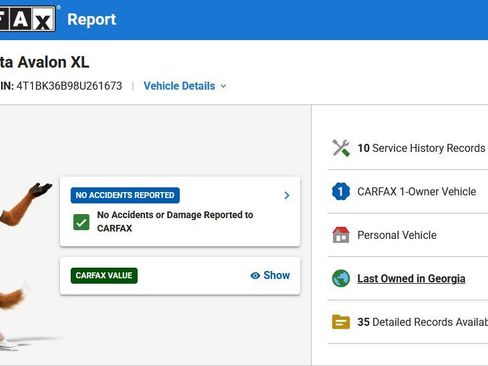Click the eye icon beside Show
The image size is (488, 366).
click(255, 276)
